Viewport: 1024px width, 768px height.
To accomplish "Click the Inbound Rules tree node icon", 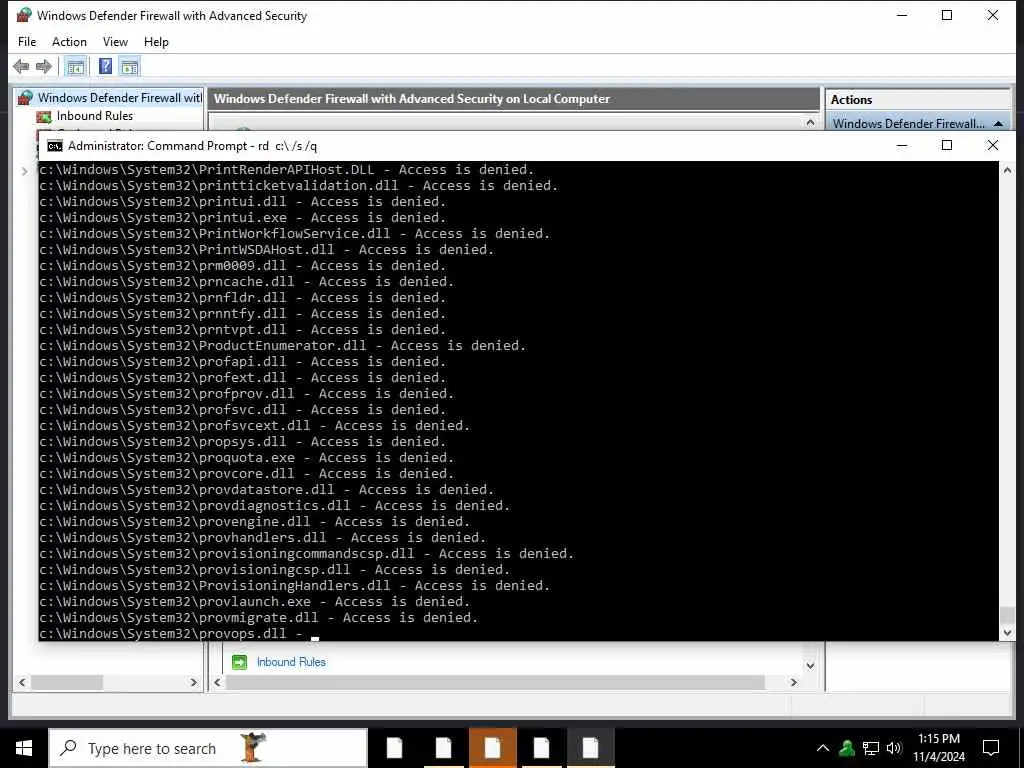I will [x=44, y=116].
